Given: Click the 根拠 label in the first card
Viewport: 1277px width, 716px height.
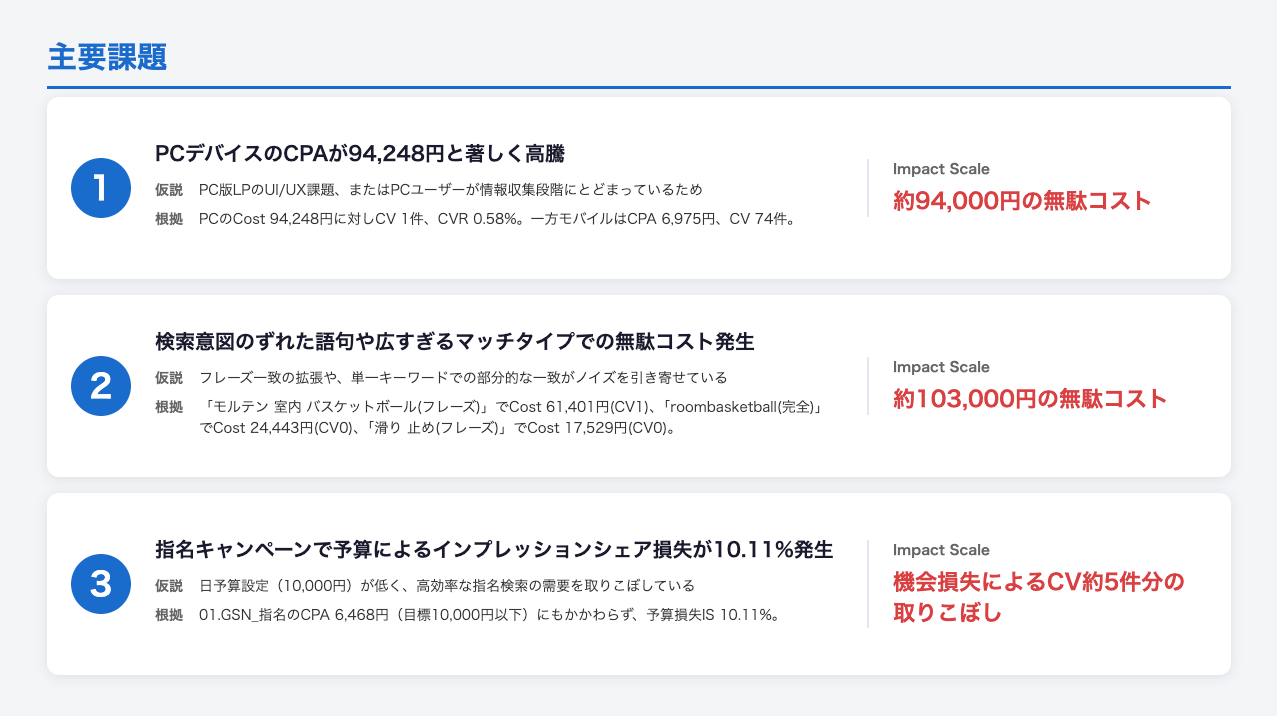Looking at the screenshot, I should [x=169, y=218].
